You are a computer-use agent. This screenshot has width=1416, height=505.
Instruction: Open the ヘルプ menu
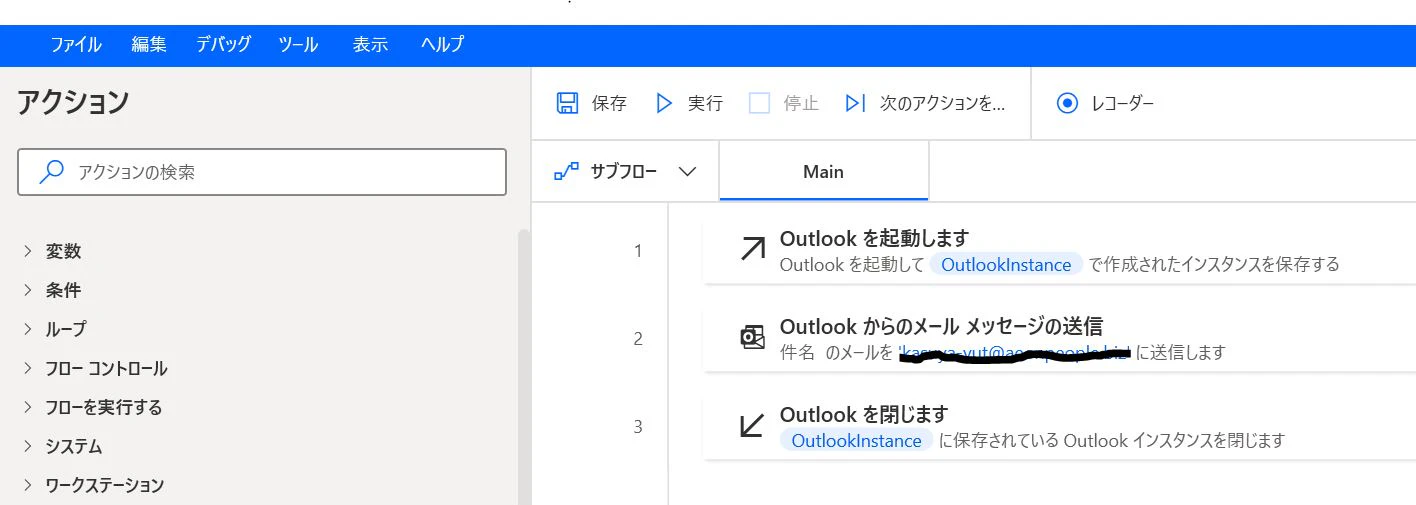(442, 44)
